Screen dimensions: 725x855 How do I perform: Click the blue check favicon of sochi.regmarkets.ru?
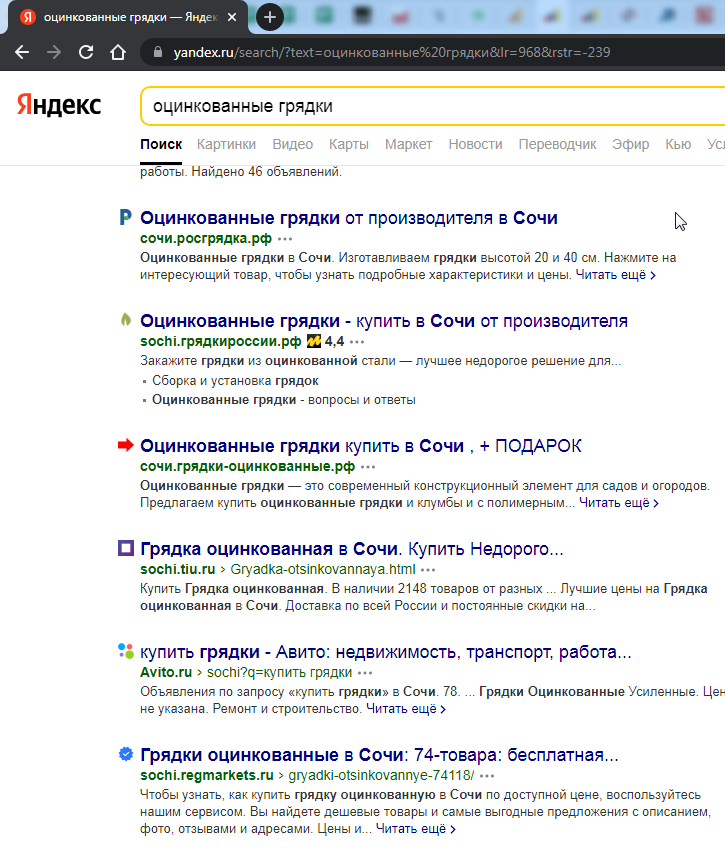(x=125, y=754)
